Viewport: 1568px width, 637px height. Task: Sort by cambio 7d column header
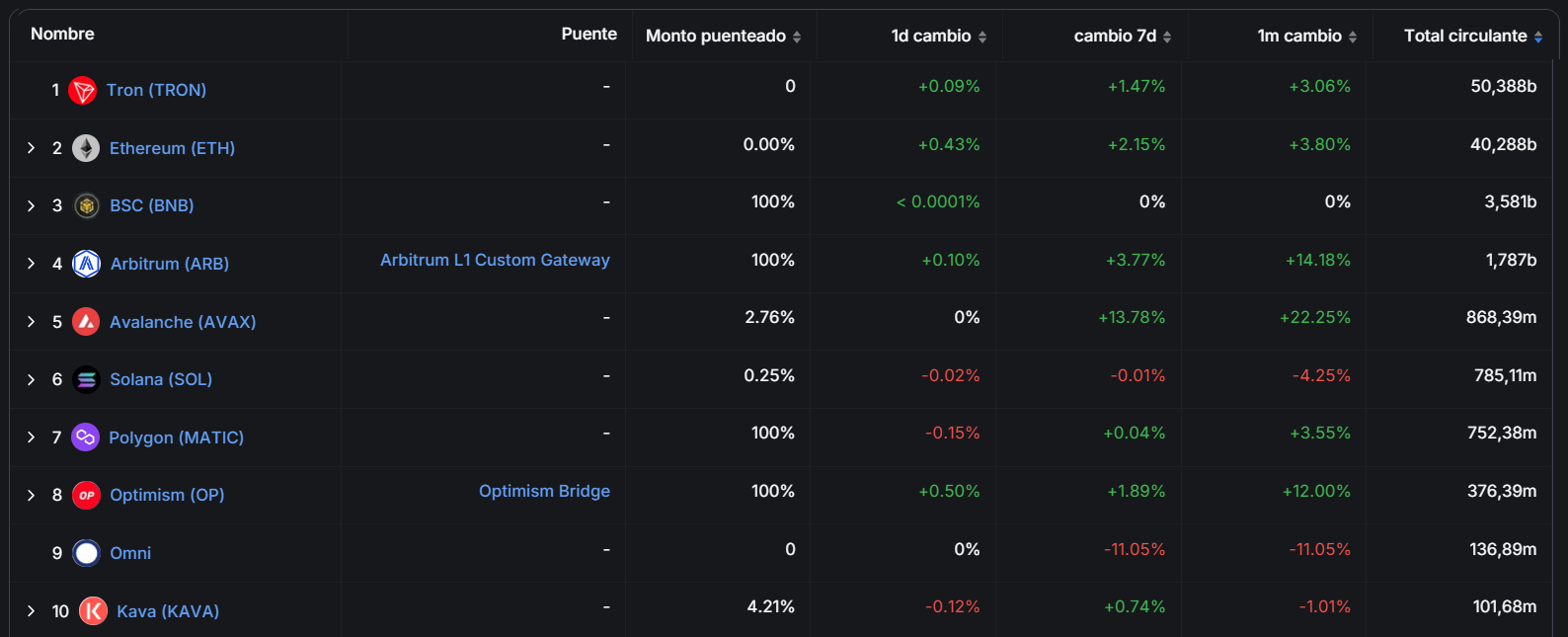pos(1123,36)
